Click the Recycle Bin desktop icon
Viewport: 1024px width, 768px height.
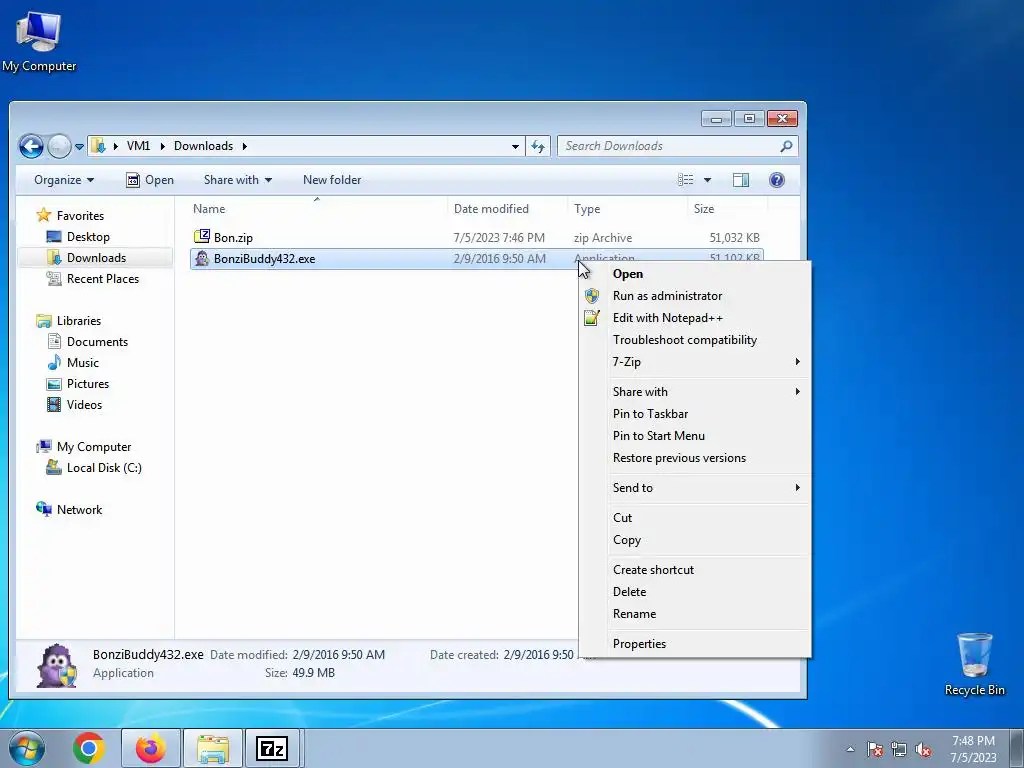974,664
